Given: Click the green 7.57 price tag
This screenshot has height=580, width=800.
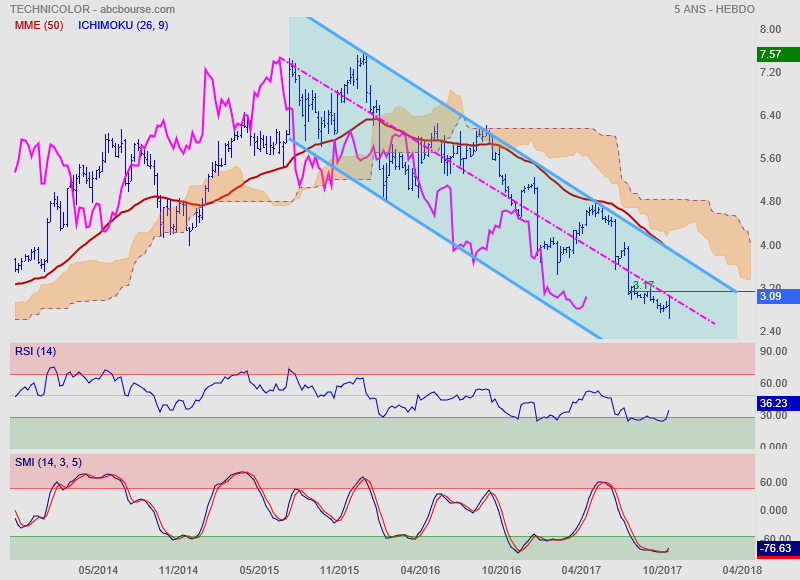Looking at the screenshot, I should (x=778, y=54).
